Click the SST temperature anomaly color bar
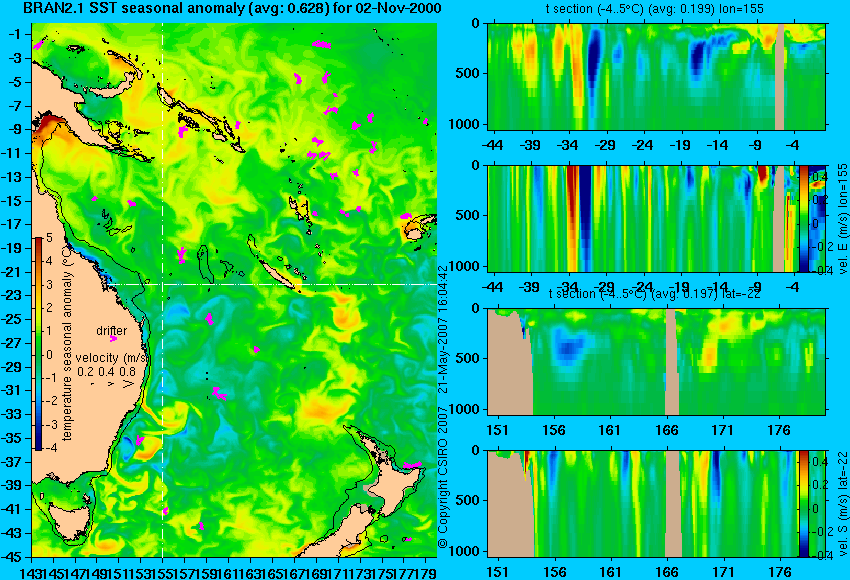 tap(39, 344)
